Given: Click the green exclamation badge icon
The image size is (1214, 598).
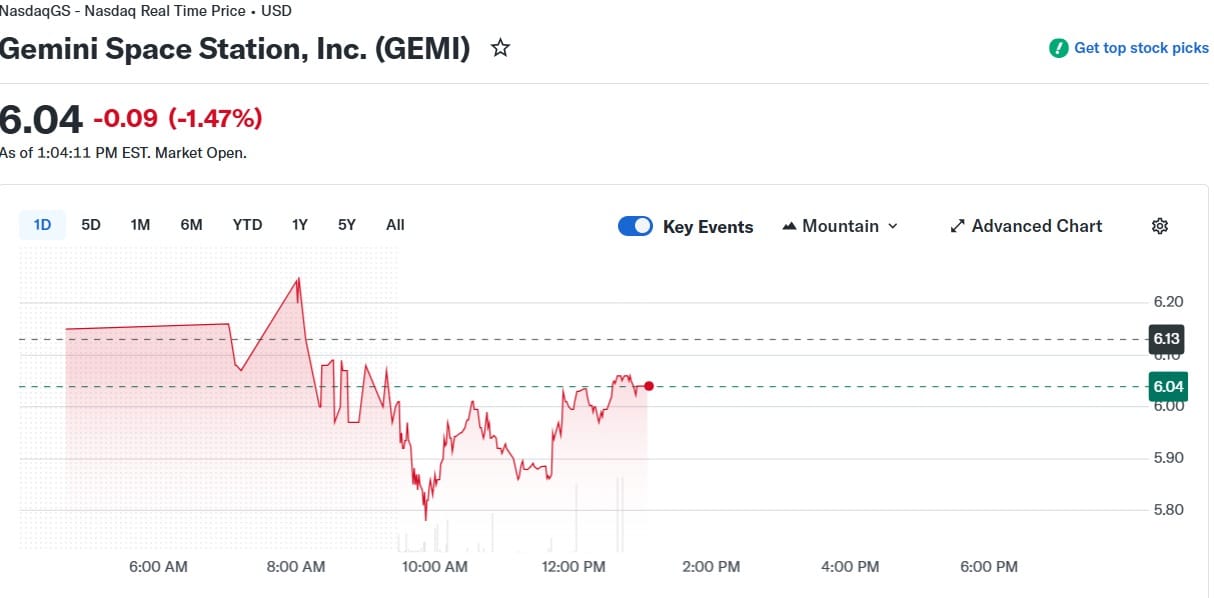Looking at the screenshot, I should point(1058,48).
